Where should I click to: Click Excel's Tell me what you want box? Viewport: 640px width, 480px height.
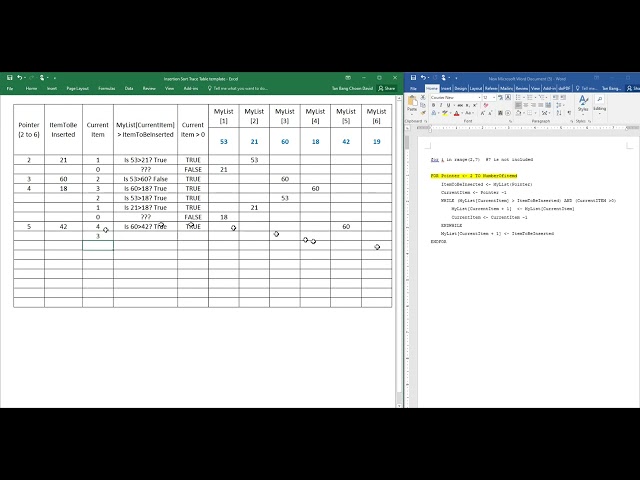(x=238, y=88)
